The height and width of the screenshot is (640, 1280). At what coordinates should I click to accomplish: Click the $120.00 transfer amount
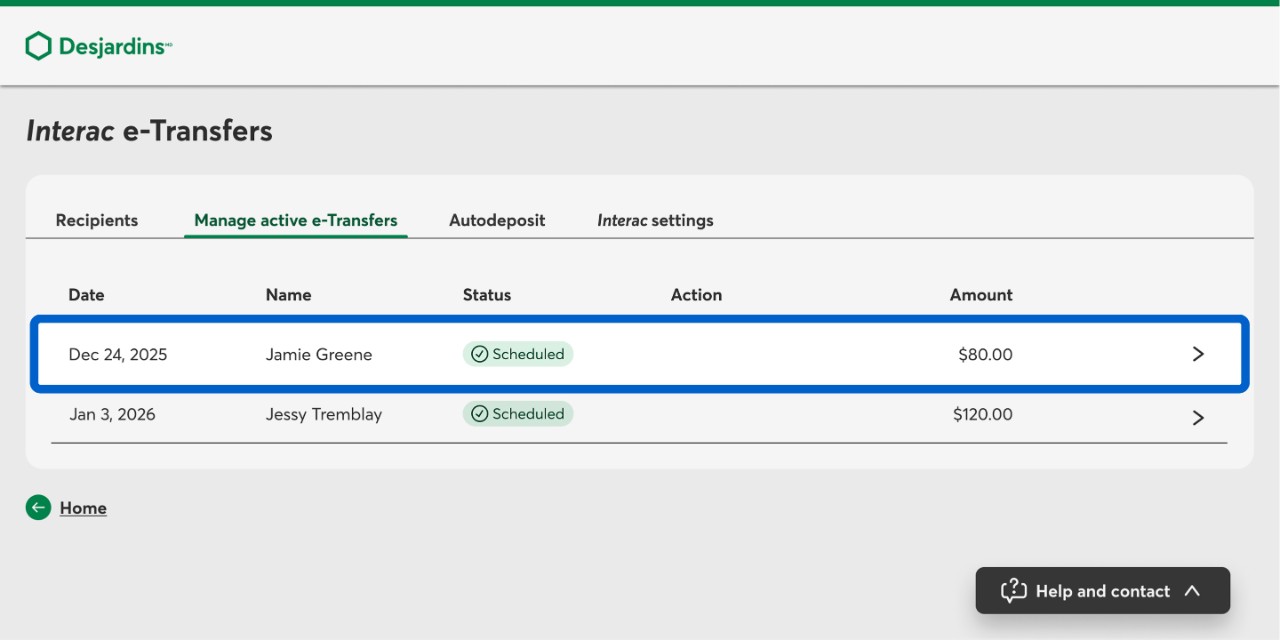pos(982,414)
